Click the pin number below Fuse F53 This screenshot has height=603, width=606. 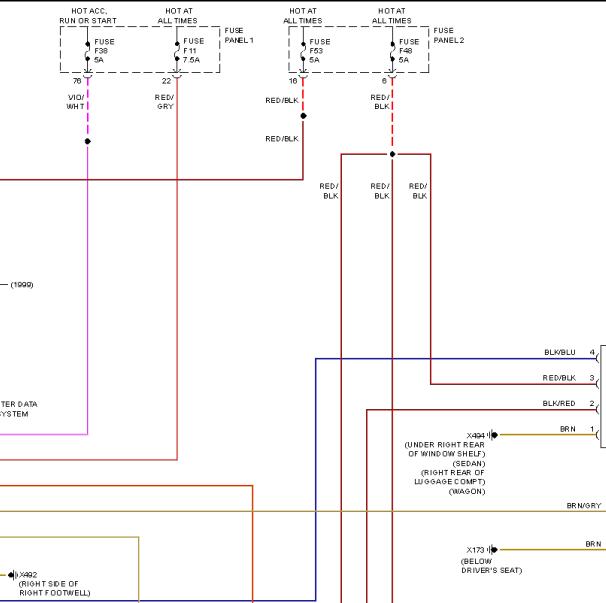(293, 81)
